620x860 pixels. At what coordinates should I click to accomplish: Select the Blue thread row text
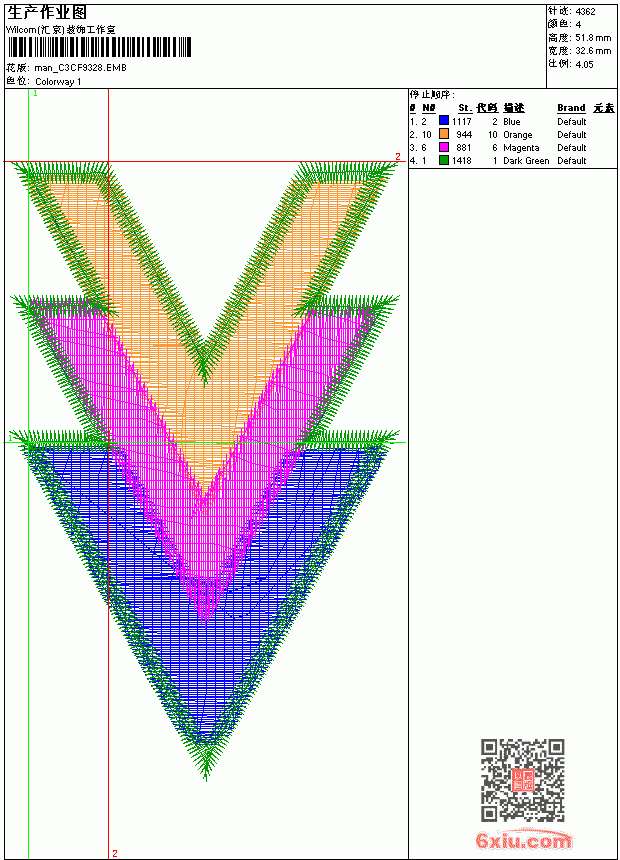coord(498,121)
